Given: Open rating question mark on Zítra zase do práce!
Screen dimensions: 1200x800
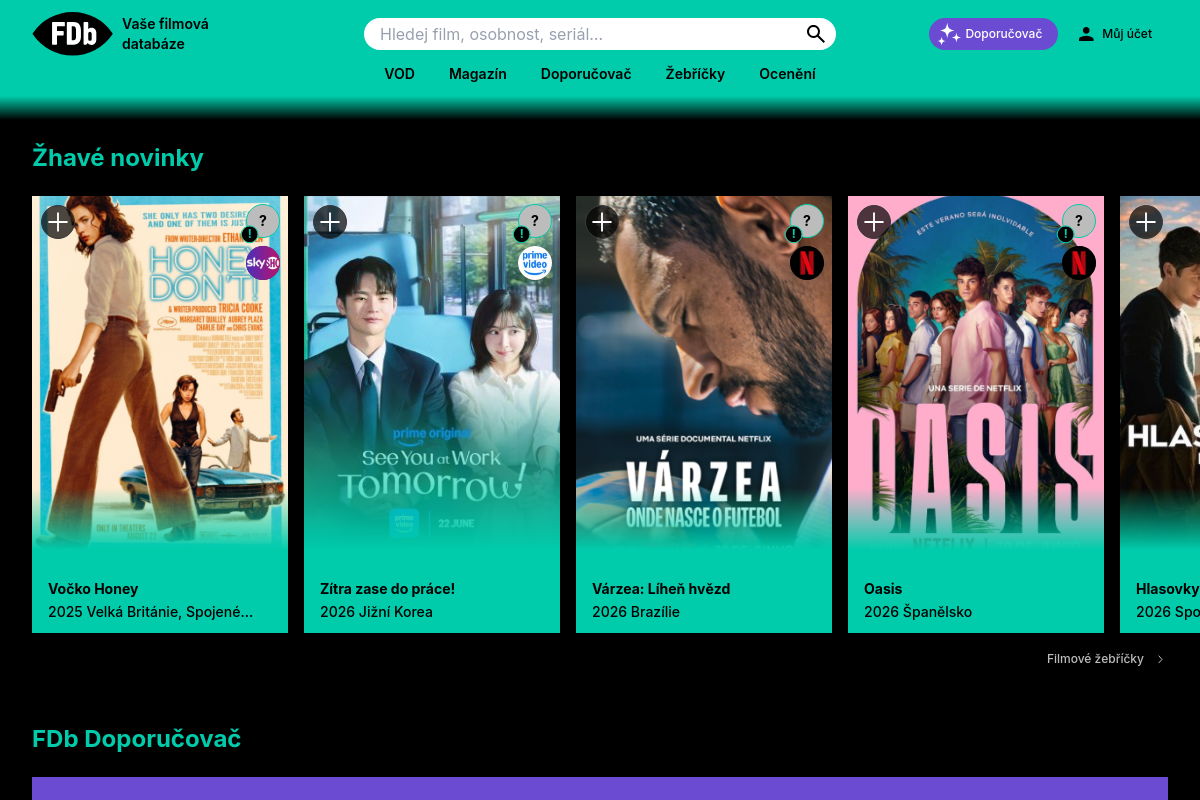Looking at the screenshot, I should click(535, 221).
